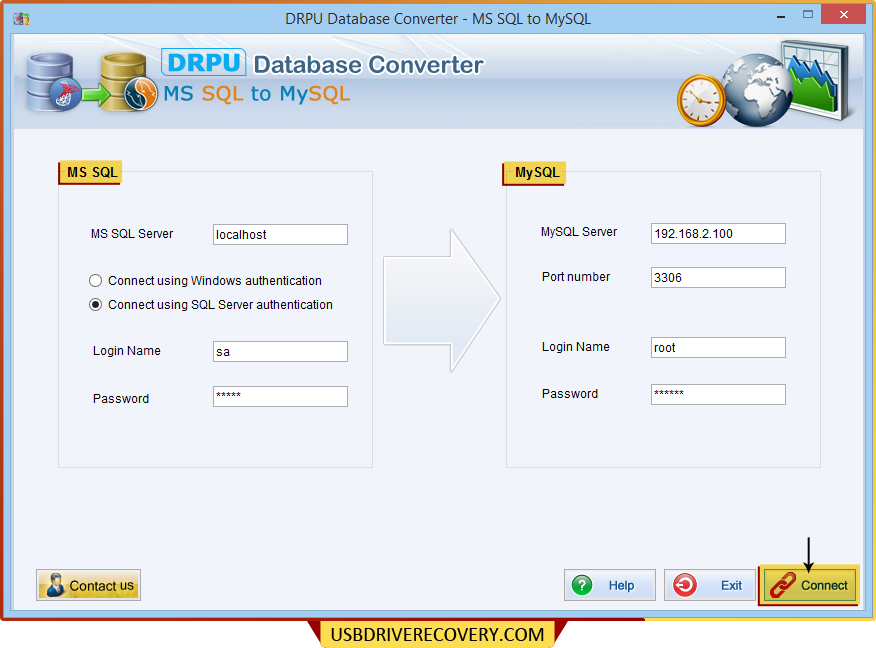Click the 'MS SQL to MySQL' subtitle text

[256, 94]
